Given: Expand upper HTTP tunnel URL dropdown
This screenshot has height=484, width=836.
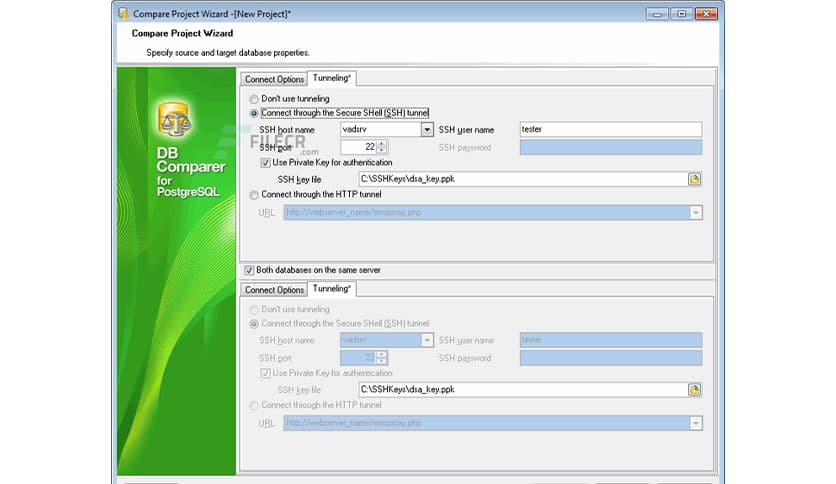Looking at the screenshot, I should [x=695, y=213].
